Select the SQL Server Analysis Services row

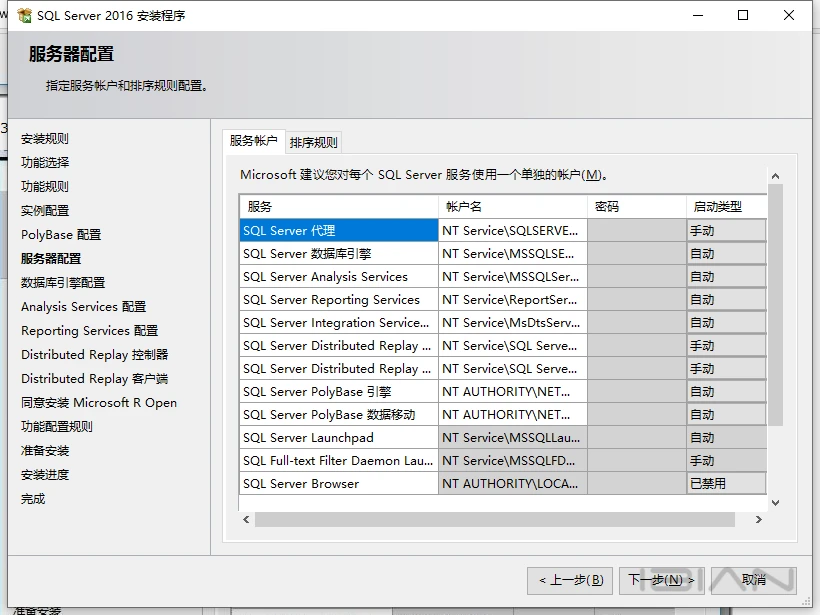pos(339,277)
